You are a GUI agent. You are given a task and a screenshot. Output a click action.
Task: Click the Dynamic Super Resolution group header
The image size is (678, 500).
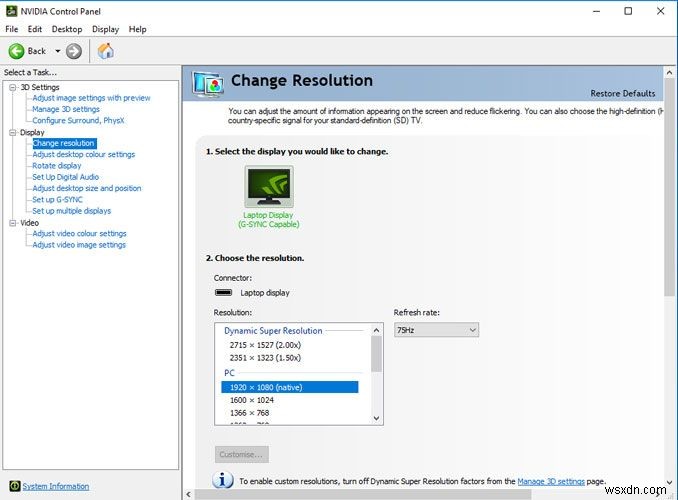pos(273,331)
